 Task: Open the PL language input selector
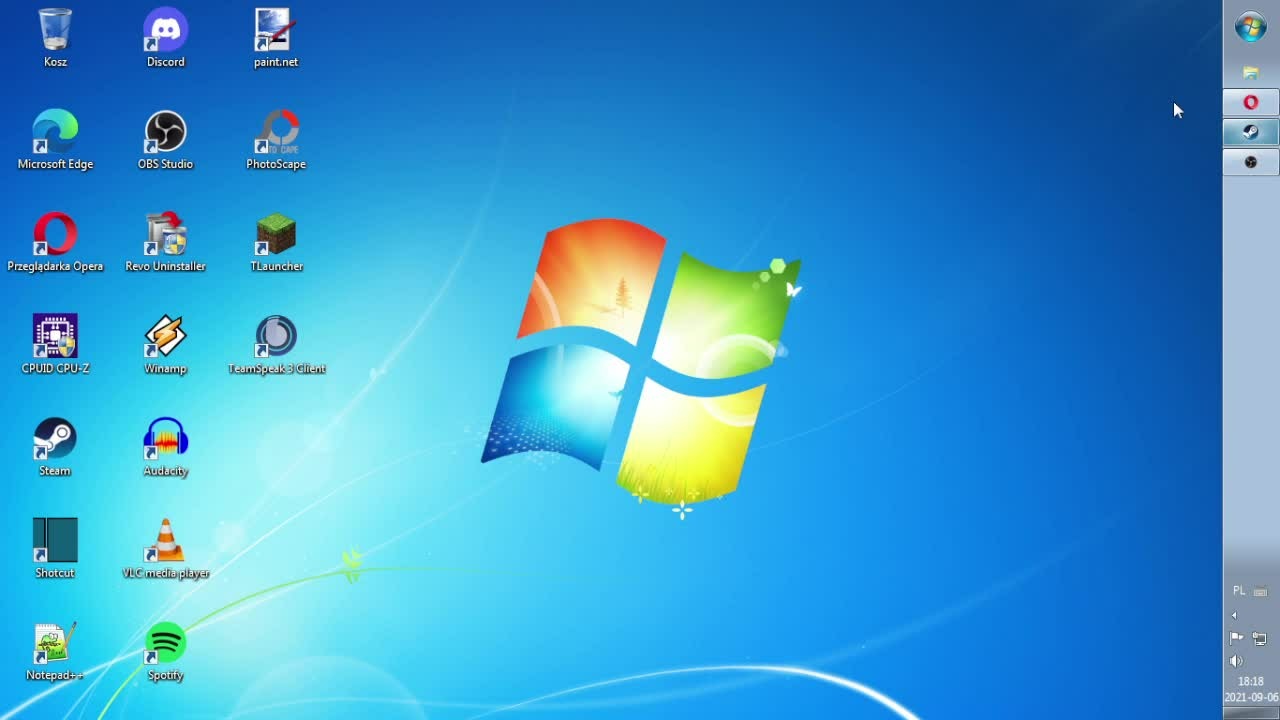(x=1239, y=591)
